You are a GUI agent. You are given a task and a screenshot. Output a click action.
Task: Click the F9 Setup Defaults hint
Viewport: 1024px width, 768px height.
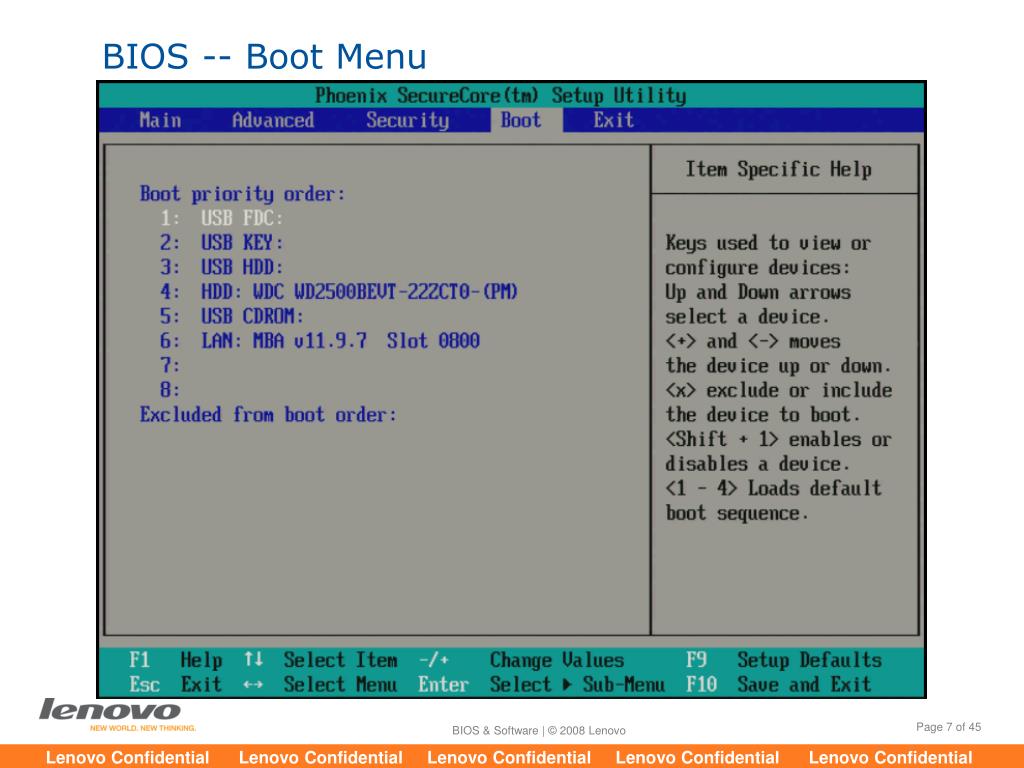(784, 660)
